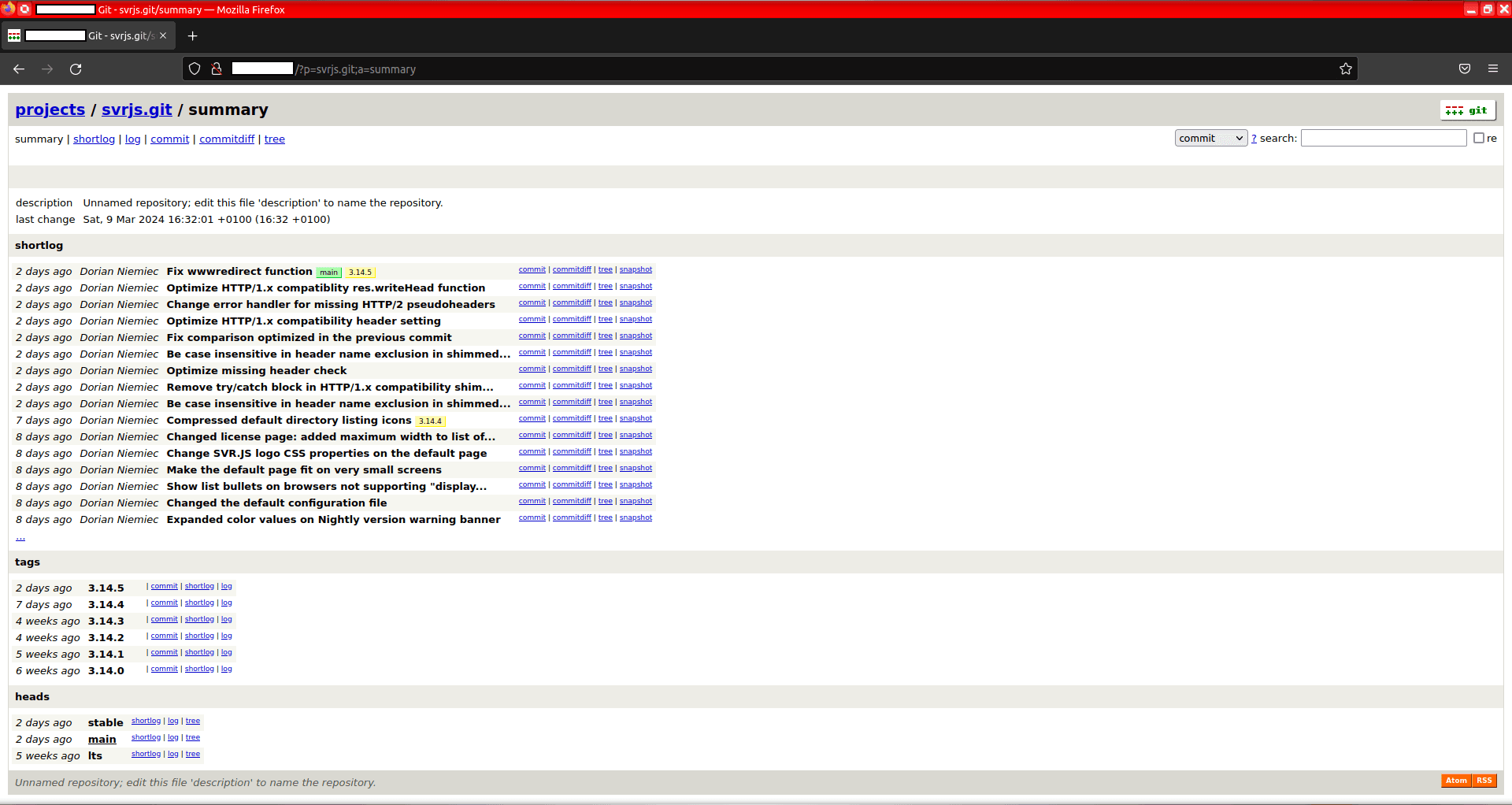Open the Pocket save icon
This screenshot has width=1512, height=805.
click(x=1465, y=69)
